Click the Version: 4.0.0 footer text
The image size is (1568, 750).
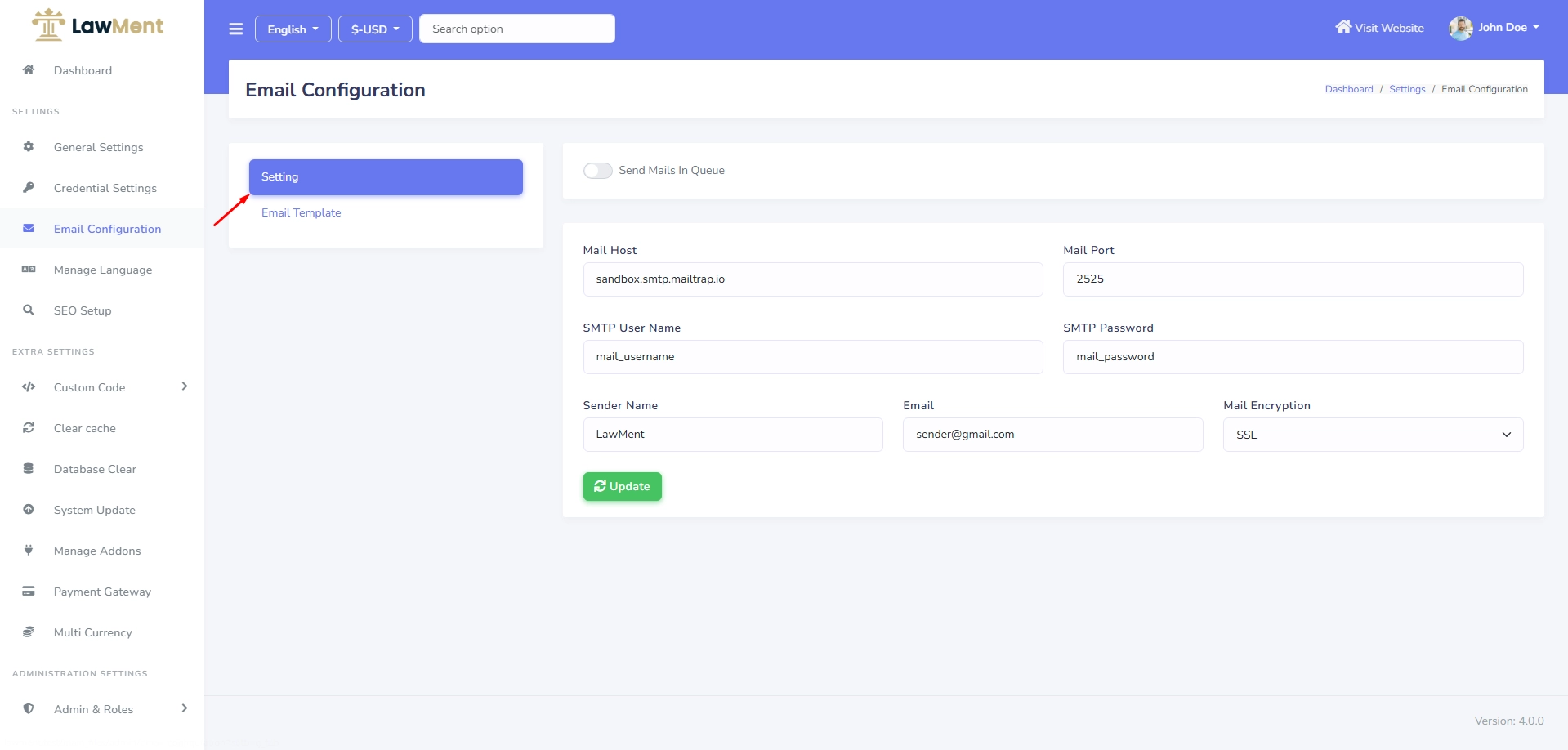pos(1509,721)
